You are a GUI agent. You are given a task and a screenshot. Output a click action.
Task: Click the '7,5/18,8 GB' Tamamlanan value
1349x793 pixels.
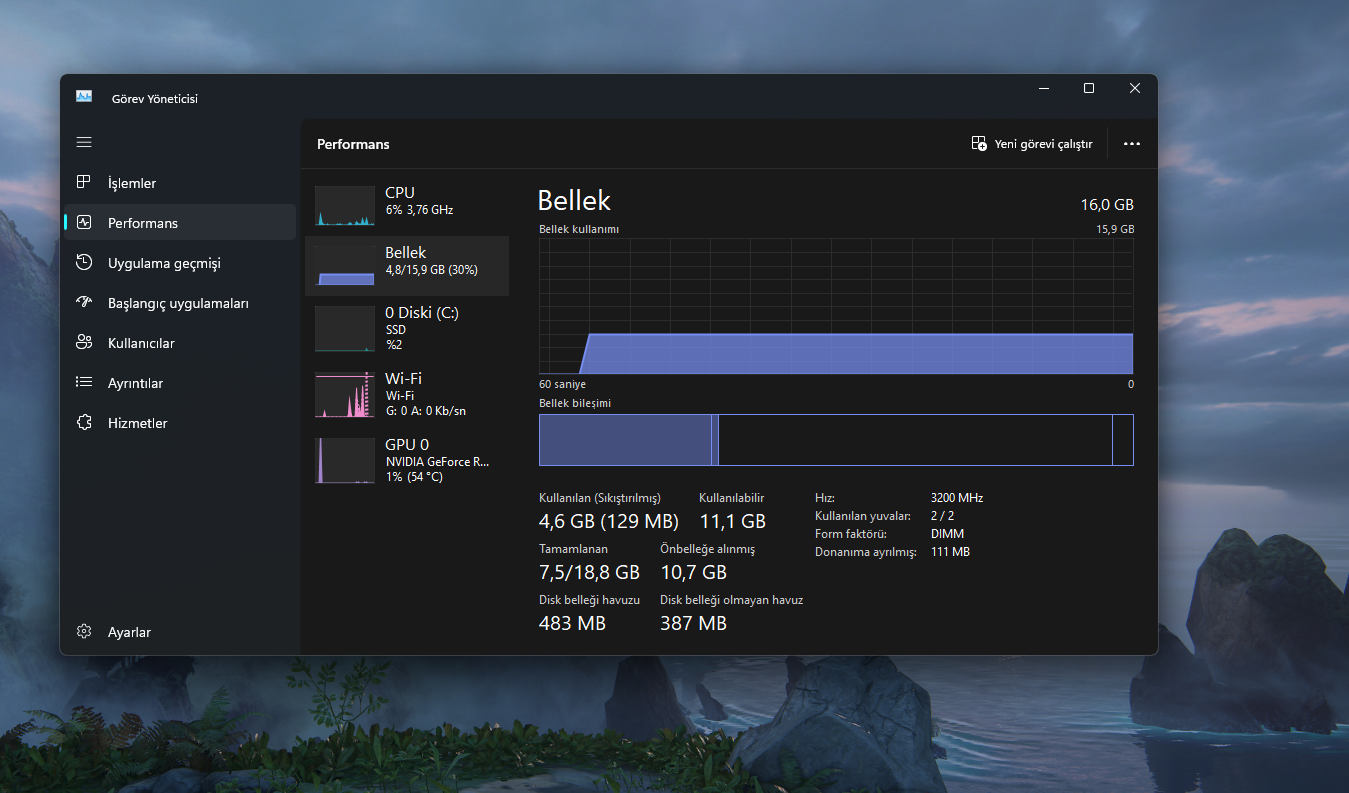(x=589, y=573)
